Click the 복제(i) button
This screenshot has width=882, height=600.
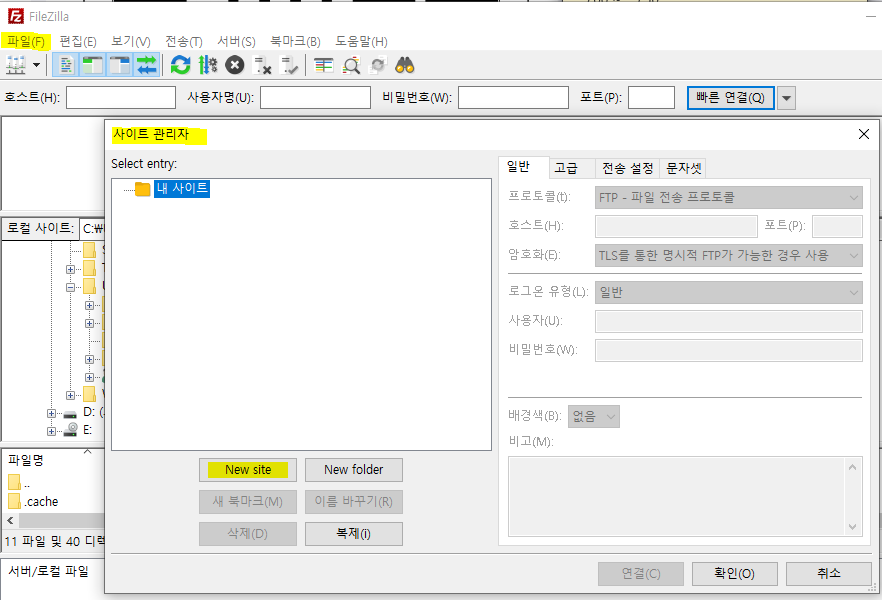click(354, 534)
